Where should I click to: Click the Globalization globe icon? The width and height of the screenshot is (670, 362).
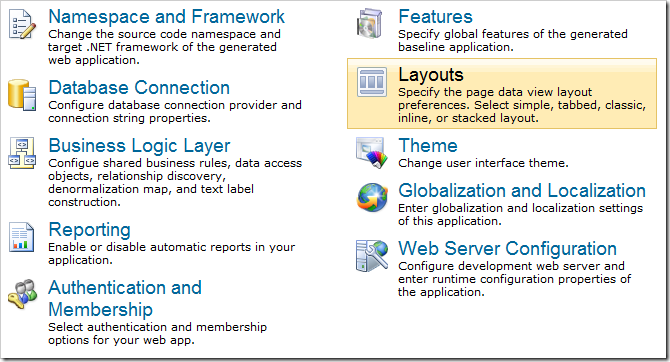coord(372,197)
